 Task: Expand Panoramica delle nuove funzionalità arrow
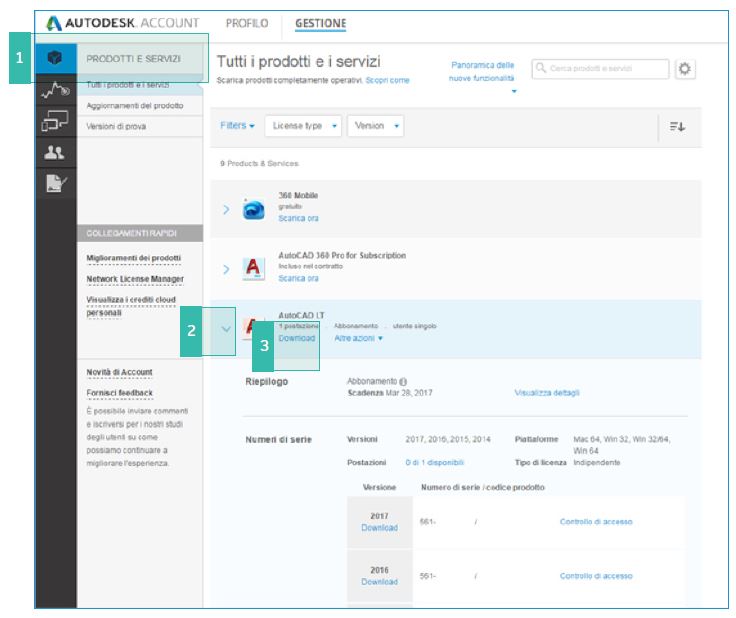point(514,91)
